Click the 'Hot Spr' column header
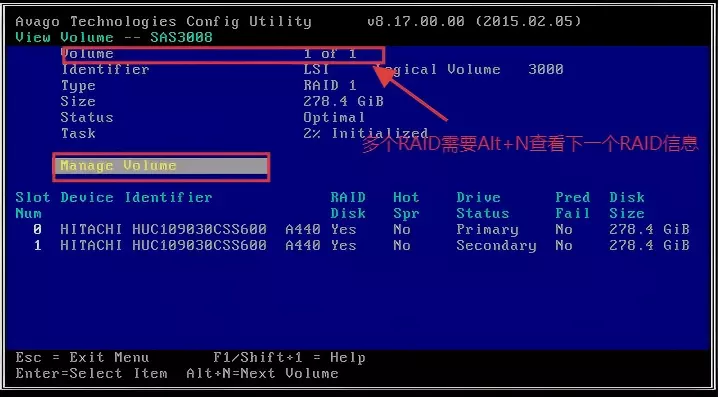This screenshot has height=397, width=719. tap(406, 205)
